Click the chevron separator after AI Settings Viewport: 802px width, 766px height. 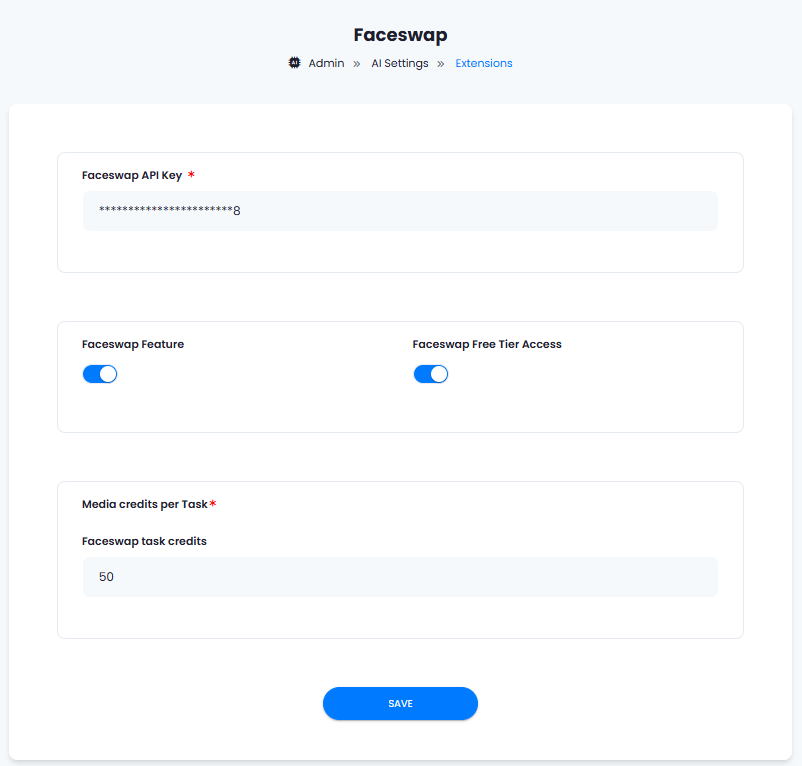point(440,64)
